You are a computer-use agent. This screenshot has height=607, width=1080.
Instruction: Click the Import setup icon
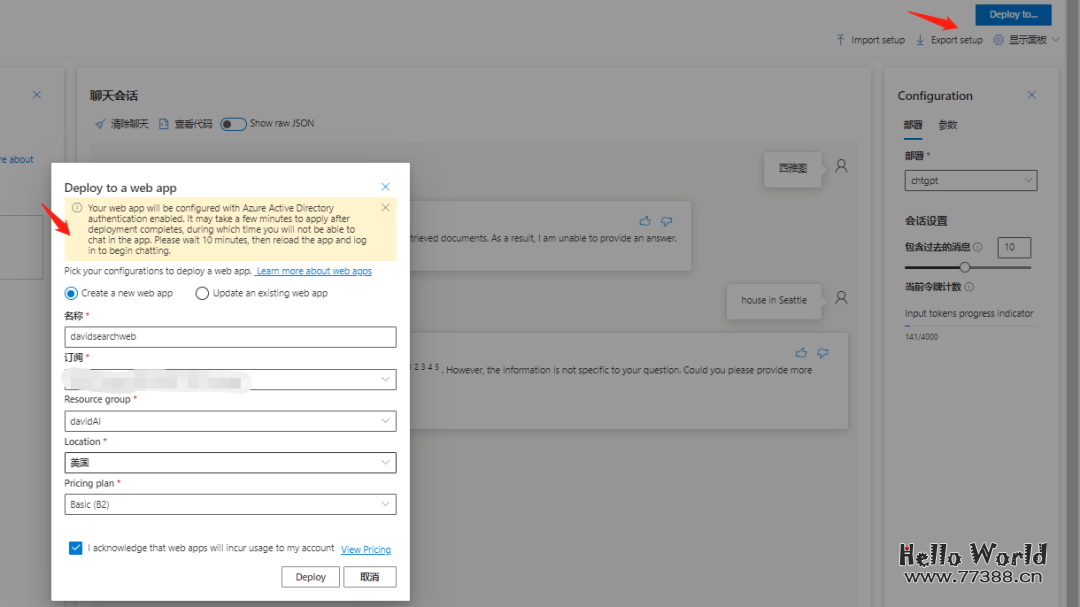(841, 40)
